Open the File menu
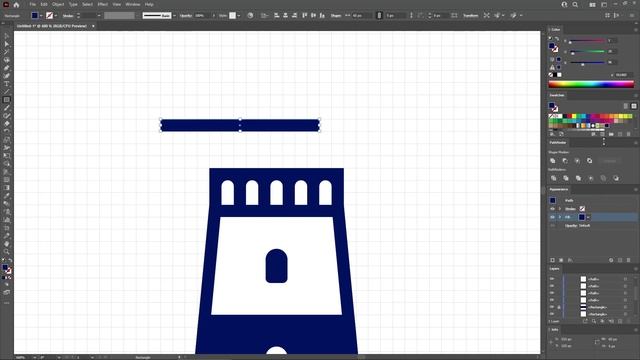The width and height of the screenshot is (640, 360). [32, 4]
